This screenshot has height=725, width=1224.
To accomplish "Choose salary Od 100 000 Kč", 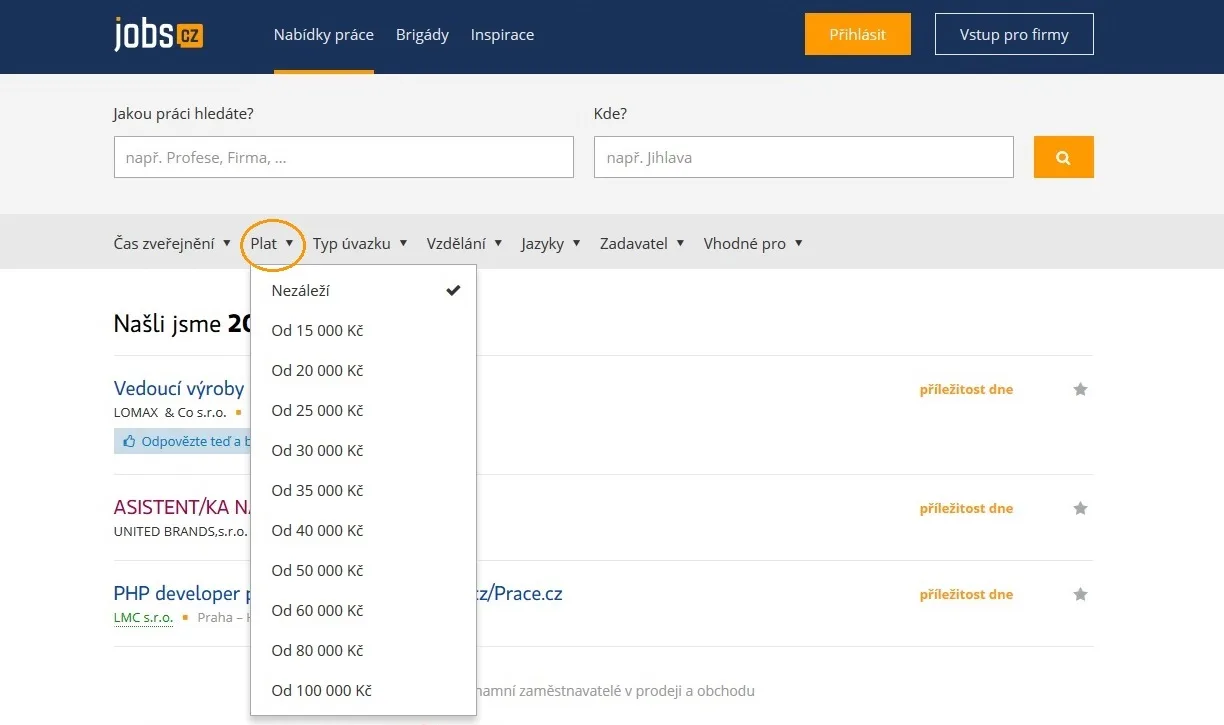I will pos(363,690).
